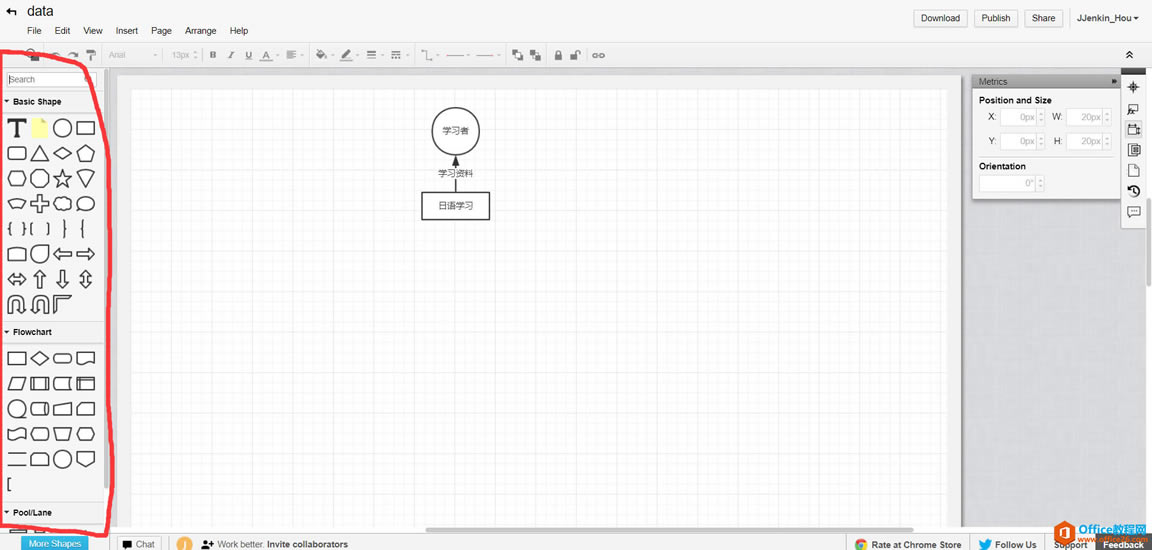Open the line color pencil picker
The height and width of the screenshot is (550, 1152).
point(348,55)
